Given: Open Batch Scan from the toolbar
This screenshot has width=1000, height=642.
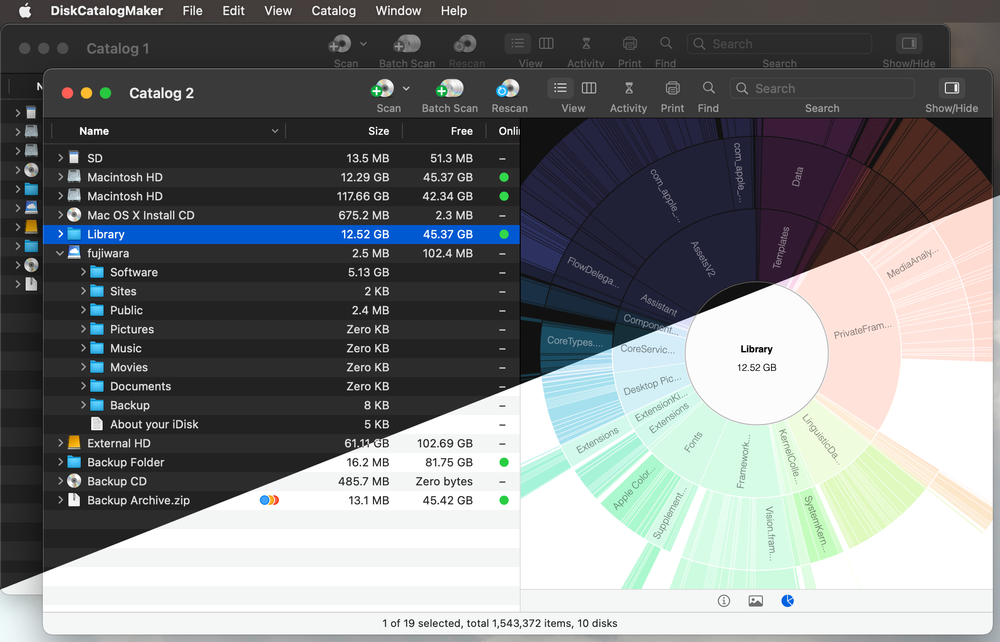Looking at the screenshot, I should point(449,88).
